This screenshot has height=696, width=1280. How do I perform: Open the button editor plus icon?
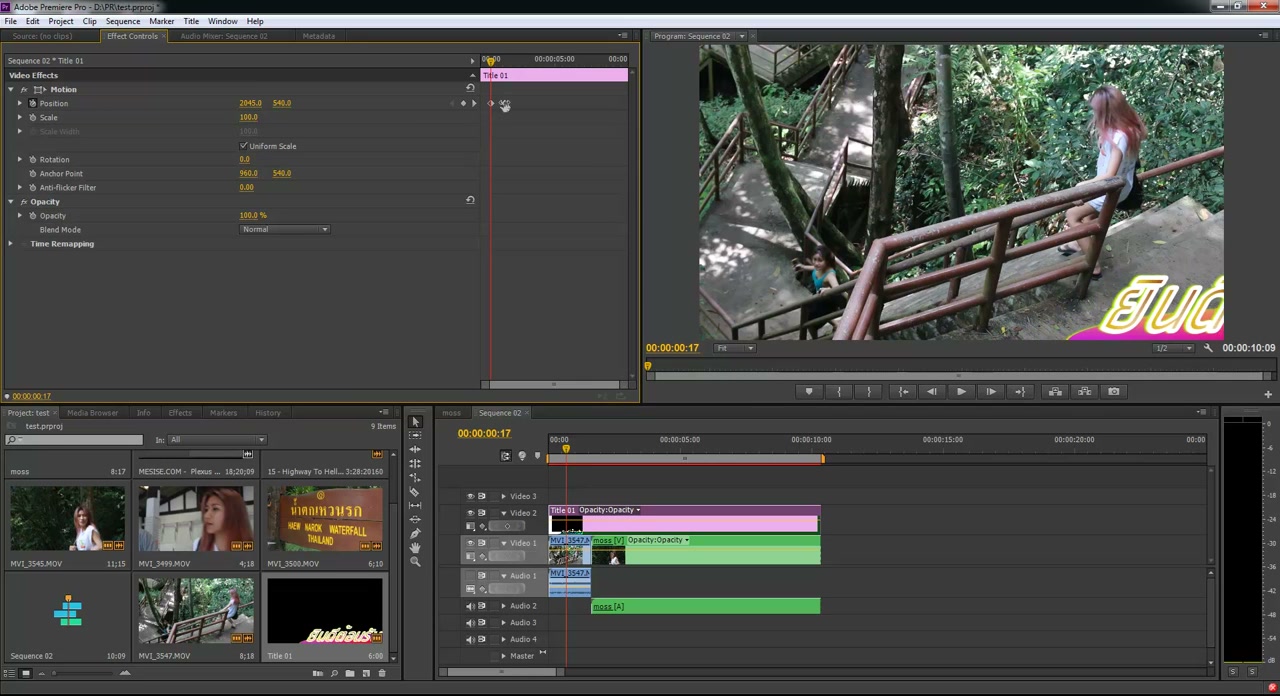click(x=1268, y=394)
